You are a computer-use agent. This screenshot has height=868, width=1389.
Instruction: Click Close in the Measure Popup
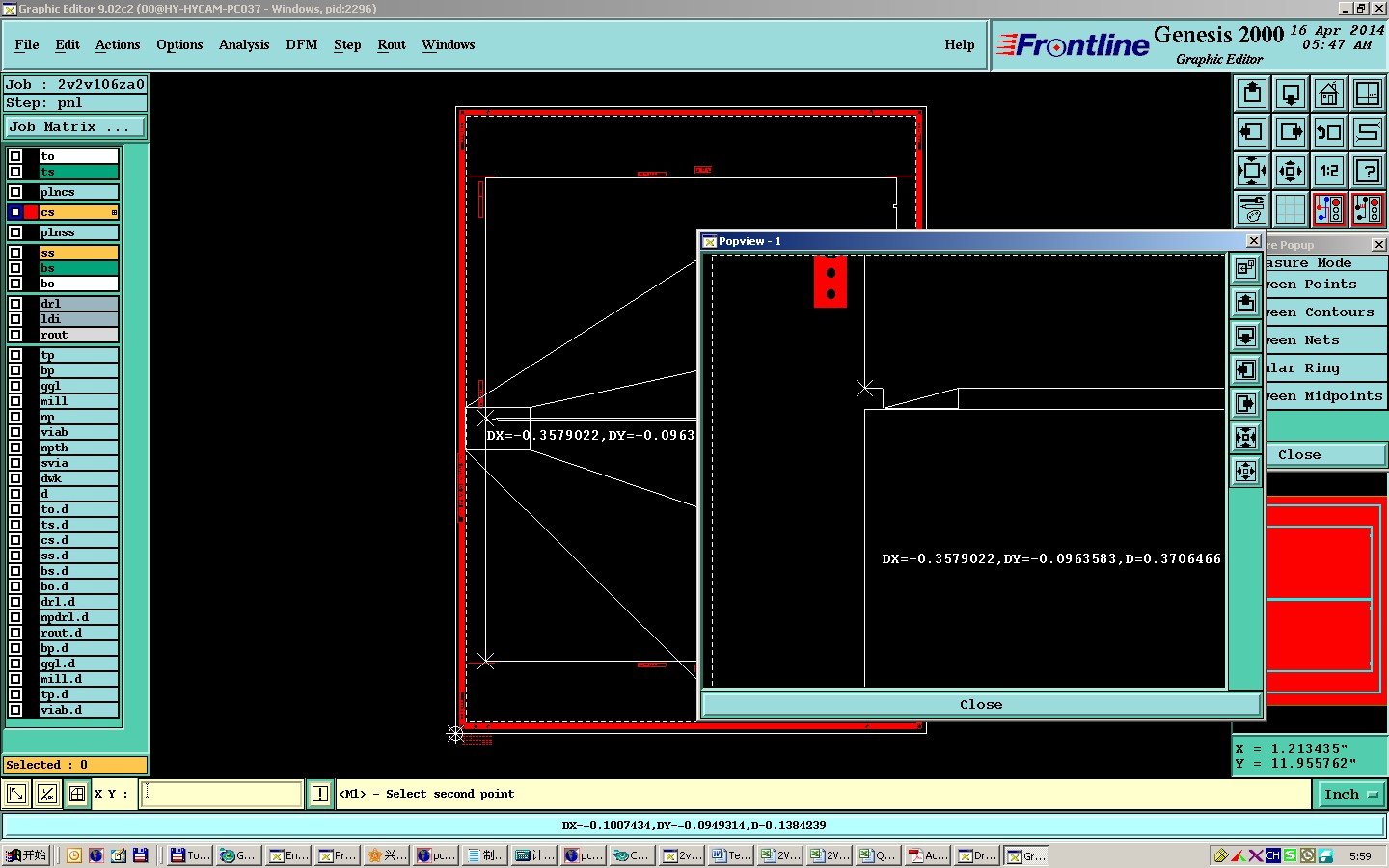[x=1326, y=455]
